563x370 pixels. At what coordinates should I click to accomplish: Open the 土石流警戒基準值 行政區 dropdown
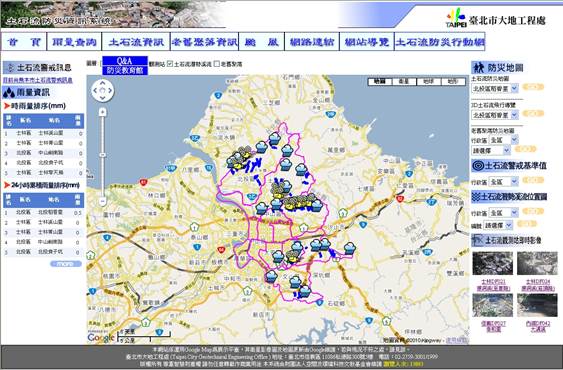[x=503, y=182]
